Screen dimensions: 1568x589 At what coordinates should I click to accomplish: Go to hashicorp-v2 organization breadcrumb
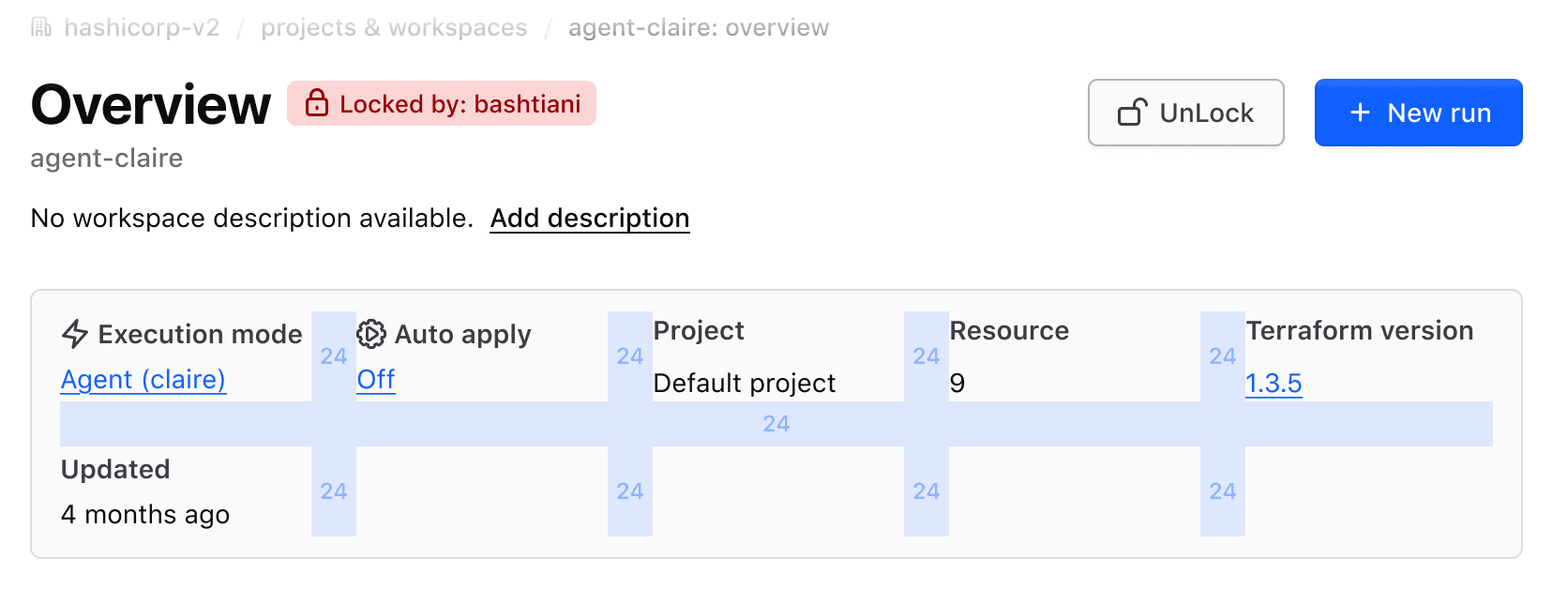(x=142, y=28)
